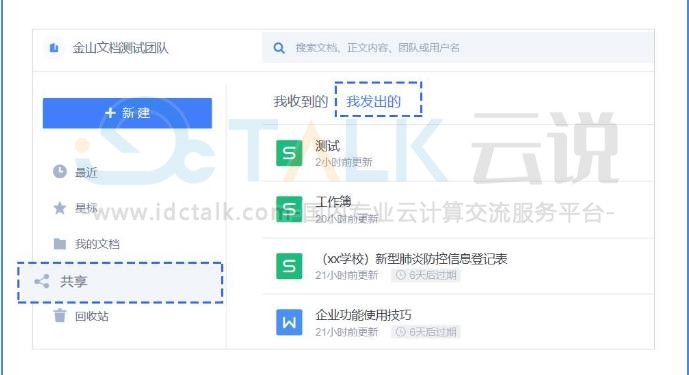Select 共享 in the sidebar

coord(120,282)
